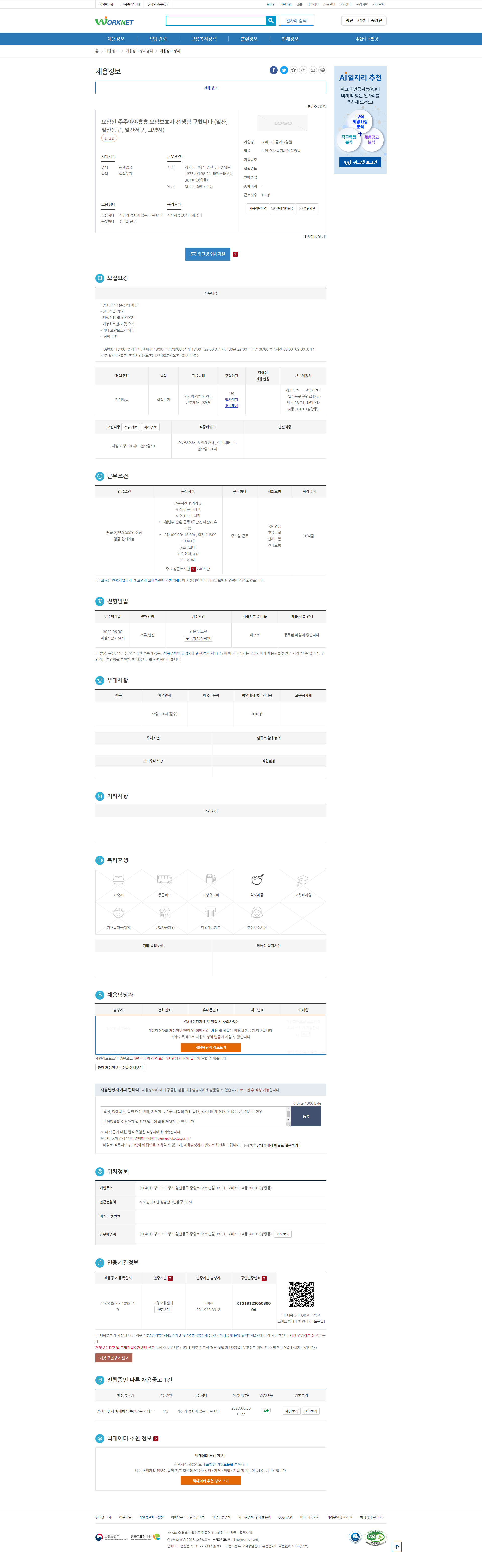Send posting by email icon

click(313, 70)
